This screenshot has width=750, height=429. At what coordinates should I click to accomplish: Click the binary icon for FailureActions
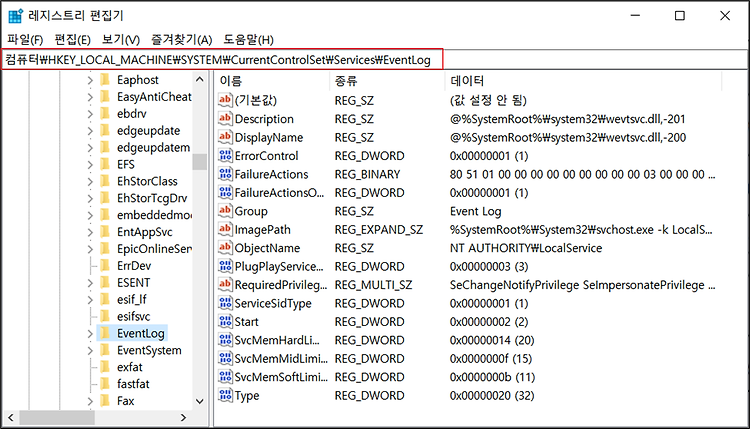coord(225,174)
